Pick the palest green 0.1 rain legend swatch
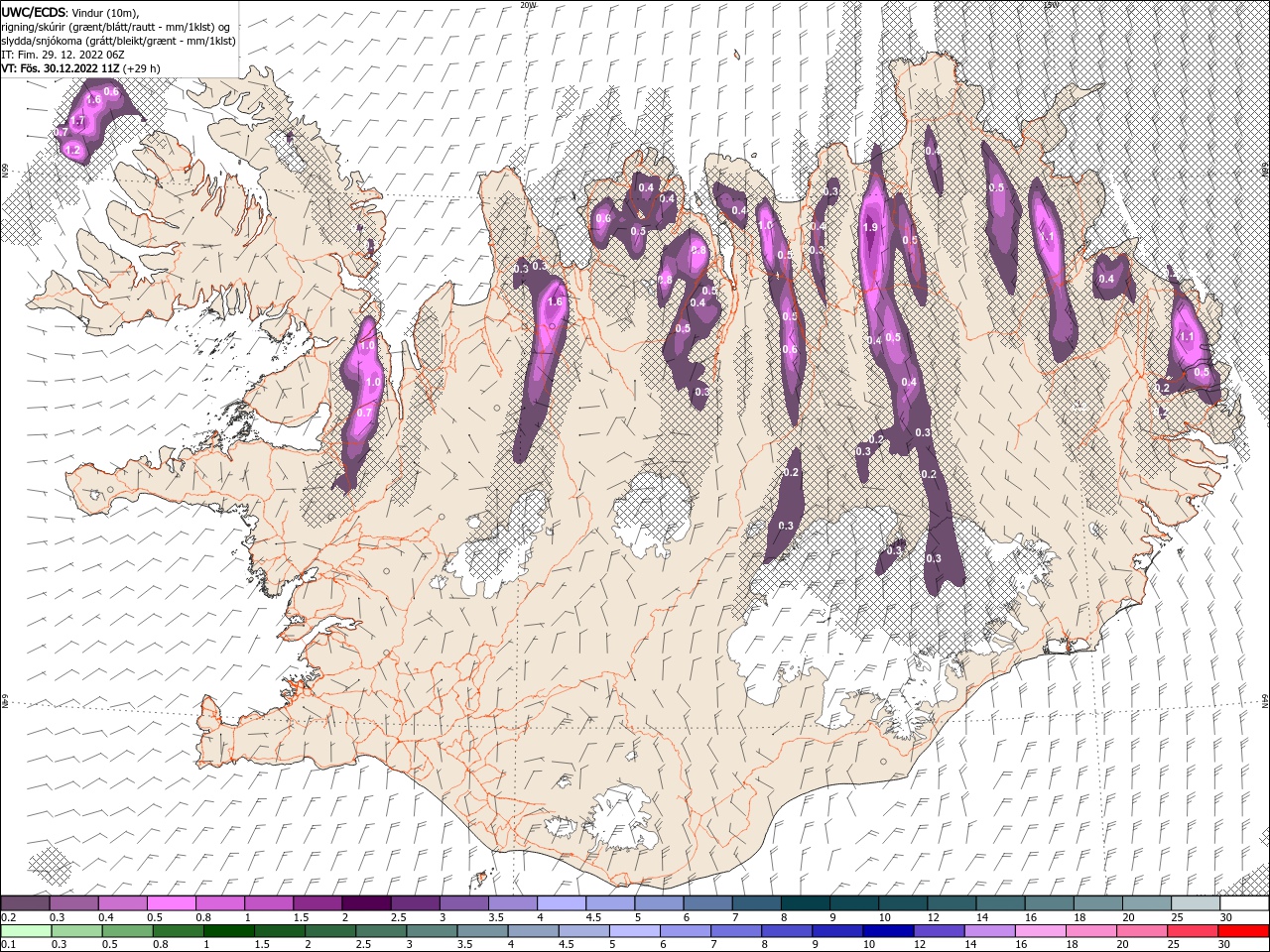 click(x=27, y=931)
